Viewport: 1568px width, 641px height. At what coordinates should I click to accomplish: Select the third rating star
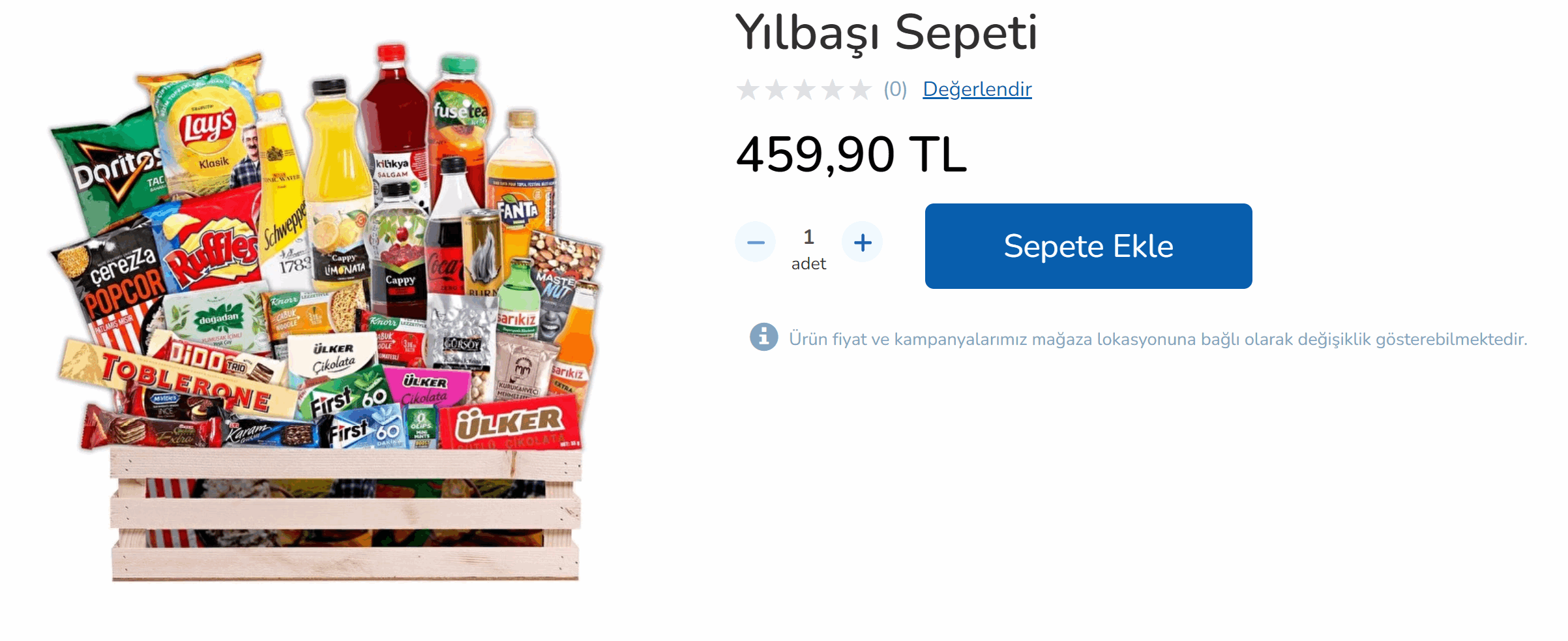click(x=804, y=89)
